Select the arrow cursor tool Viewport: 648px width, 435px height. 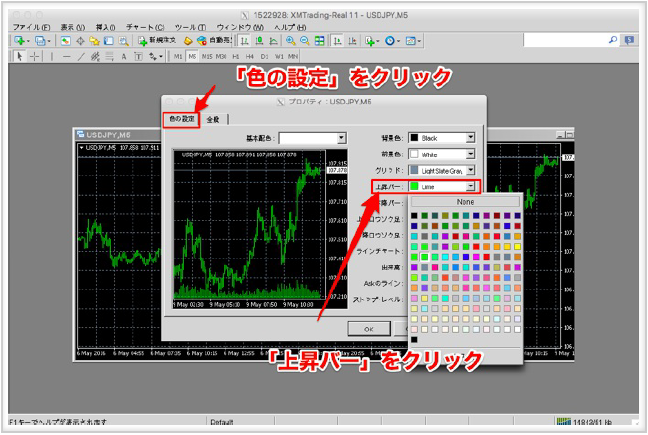pos(20,57)
